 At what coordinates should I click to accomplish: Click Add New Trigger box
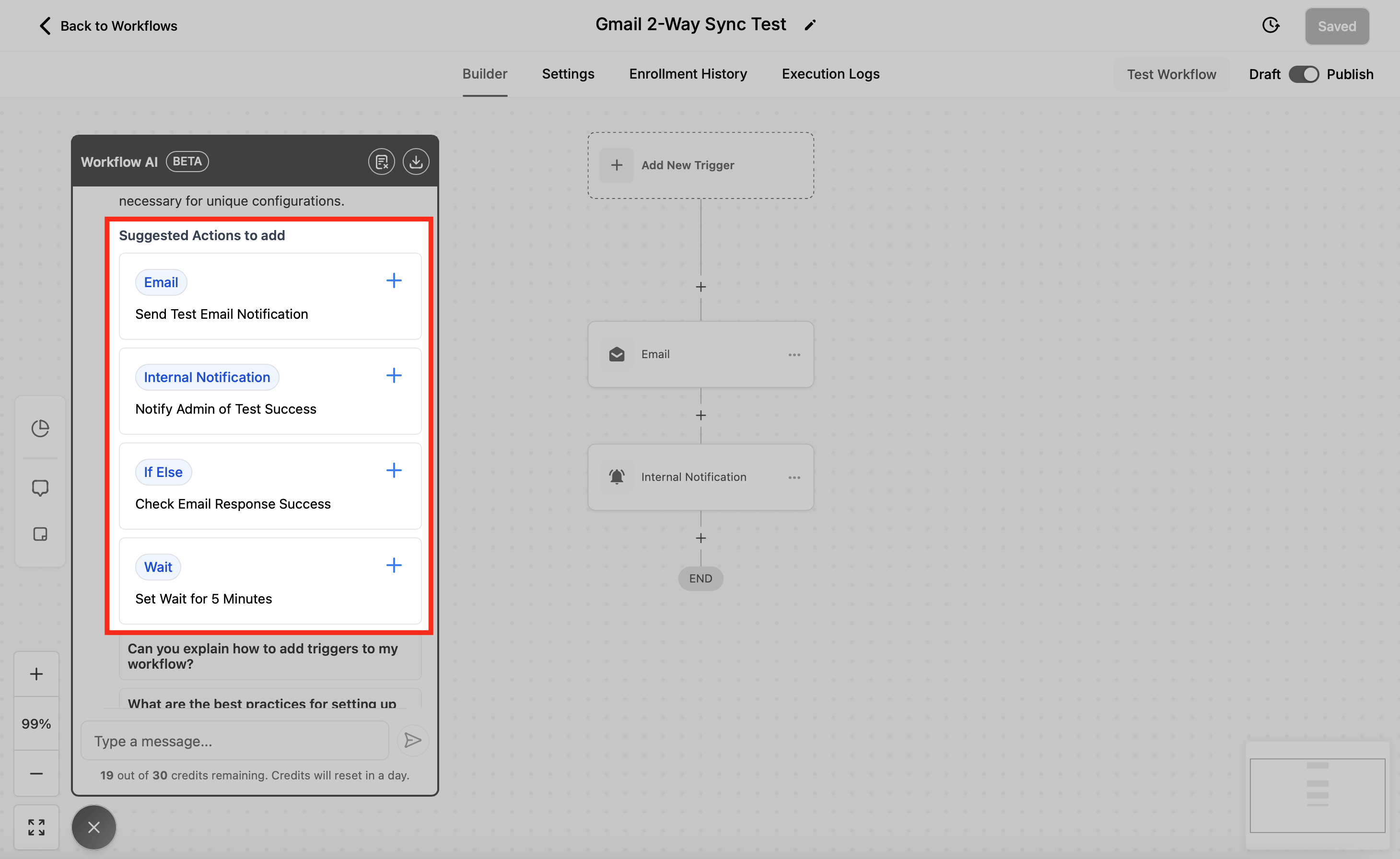click(x=700, y=165)
